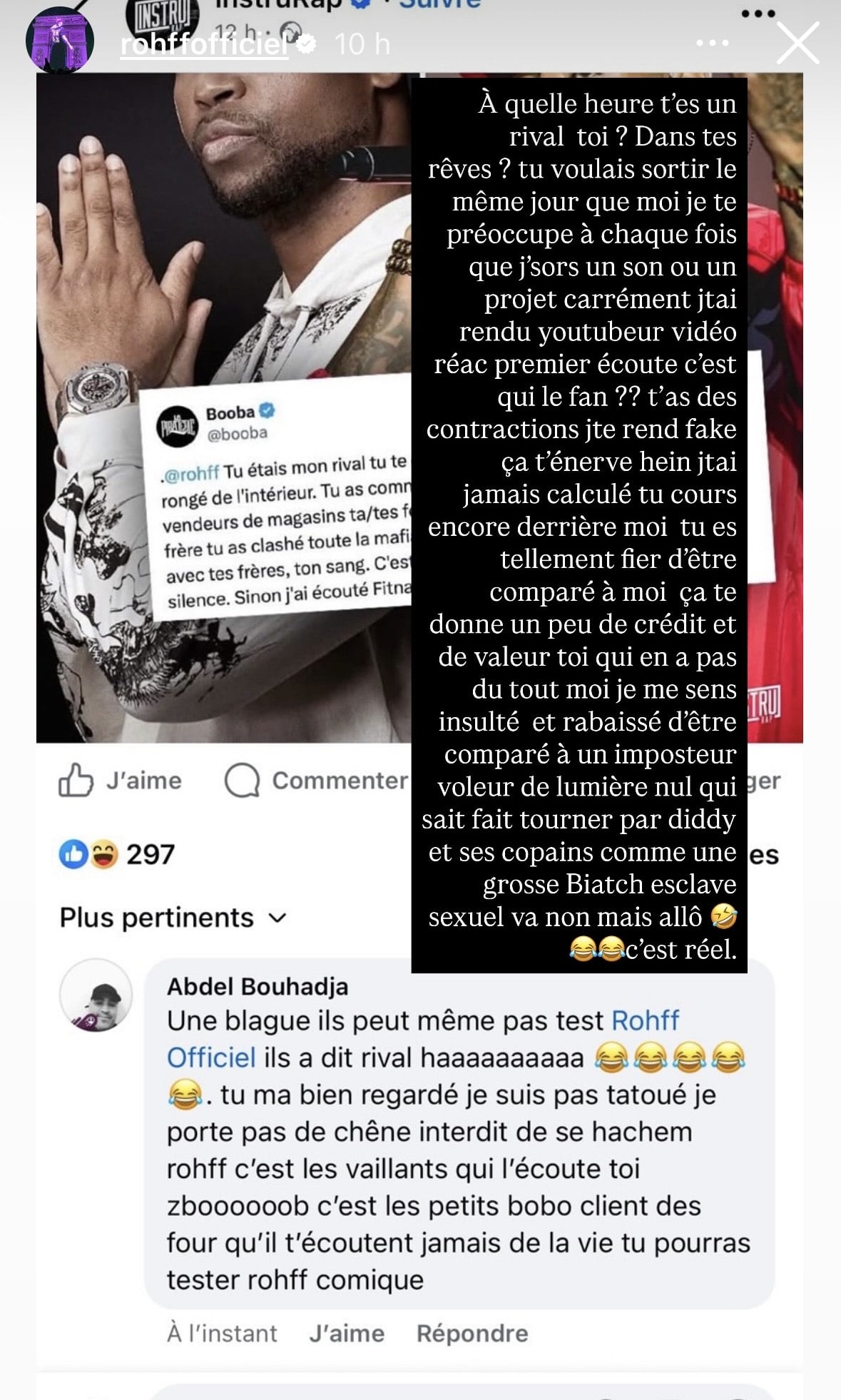Screen dimensions: 841x1400
Task: Open Abdel Bouhadja's profile picture
Action: pos(96,995)
